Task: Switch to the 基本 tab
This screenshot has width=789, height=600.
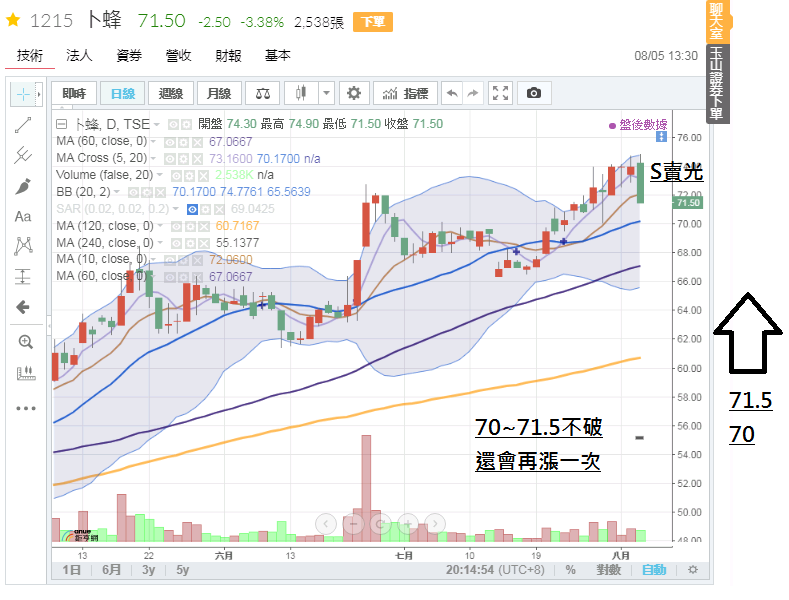Action: click(278, 55)
